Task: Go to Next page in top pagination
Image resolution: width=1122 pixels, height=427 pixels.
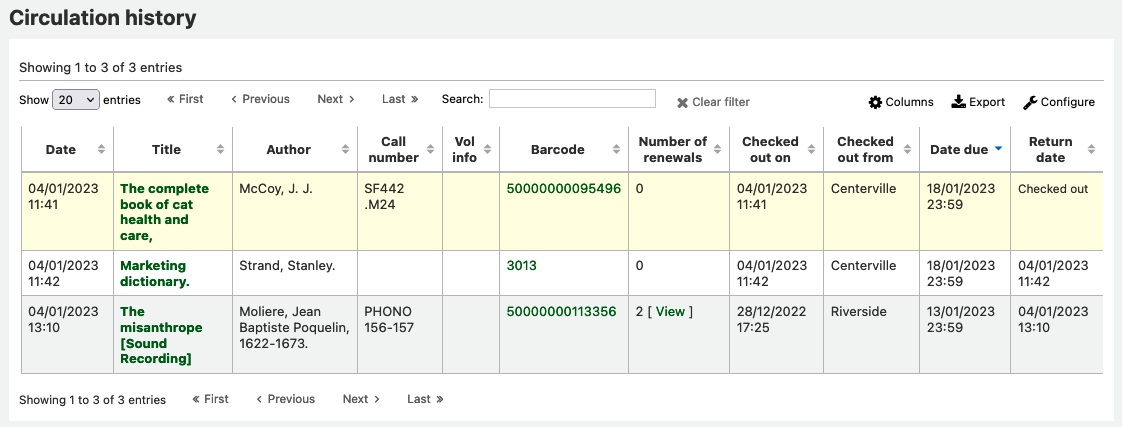Action: 336,99
